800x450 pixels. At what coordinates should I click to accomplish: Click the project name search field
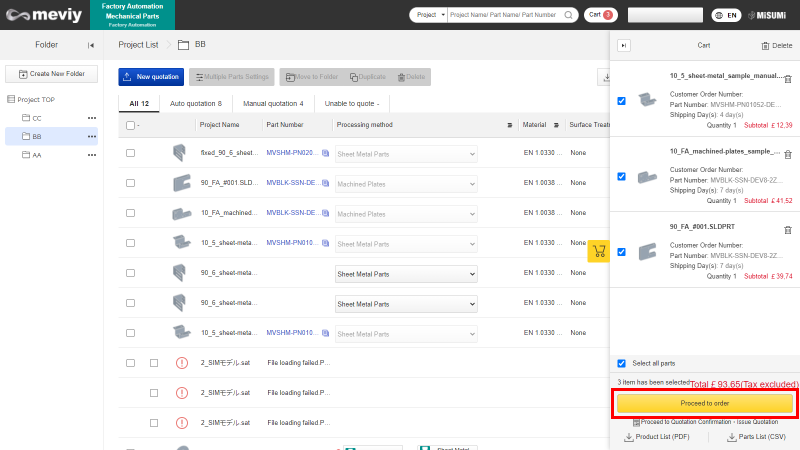click(503, 15)
